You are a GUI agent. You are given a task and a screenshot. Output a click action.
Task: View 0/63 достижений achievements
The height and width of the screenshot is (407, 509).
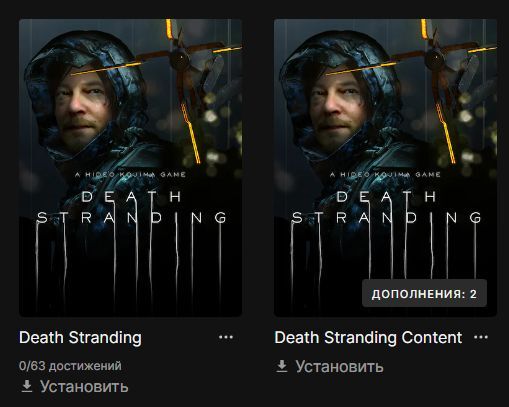pos(70,366)
